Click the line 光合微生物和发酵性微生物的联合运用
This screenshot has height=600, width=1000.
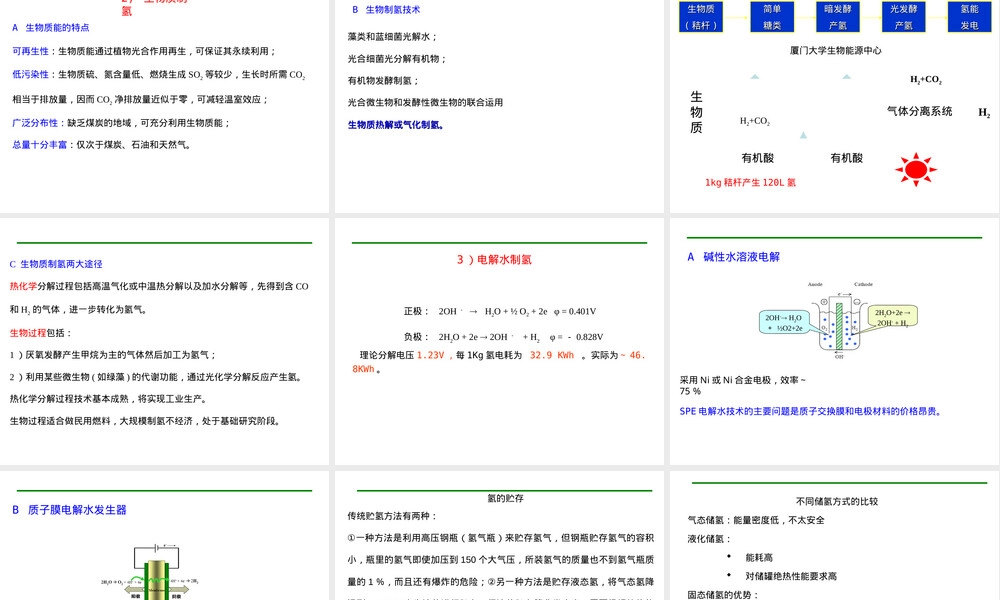[425, 103]
